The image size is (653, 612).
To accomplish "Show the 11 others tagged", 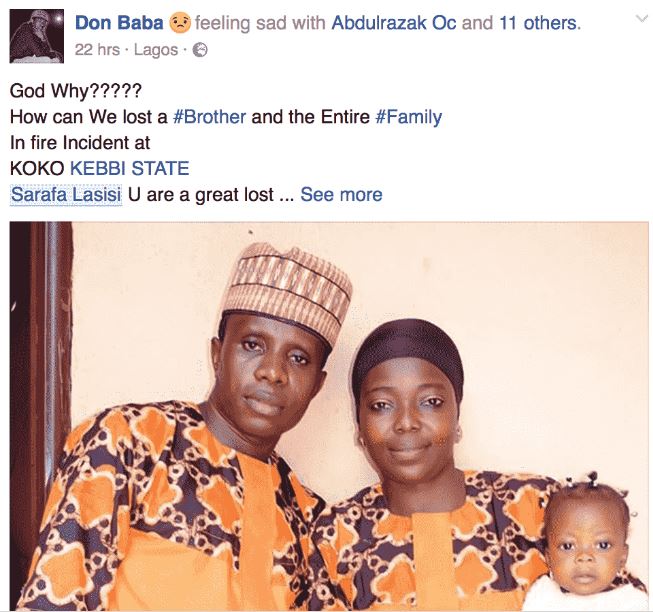I will tap(539, 23).
